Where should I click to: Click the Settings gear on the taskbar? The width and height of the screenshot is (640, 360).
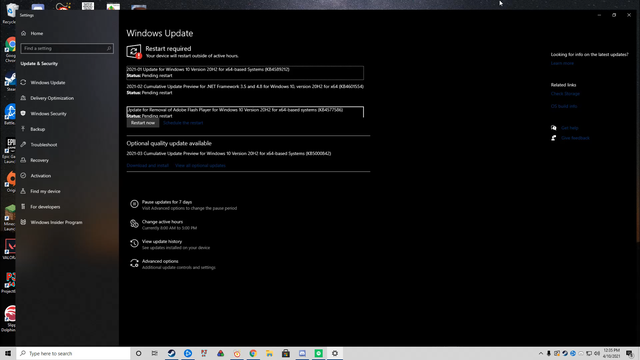[x=335, y=353]
